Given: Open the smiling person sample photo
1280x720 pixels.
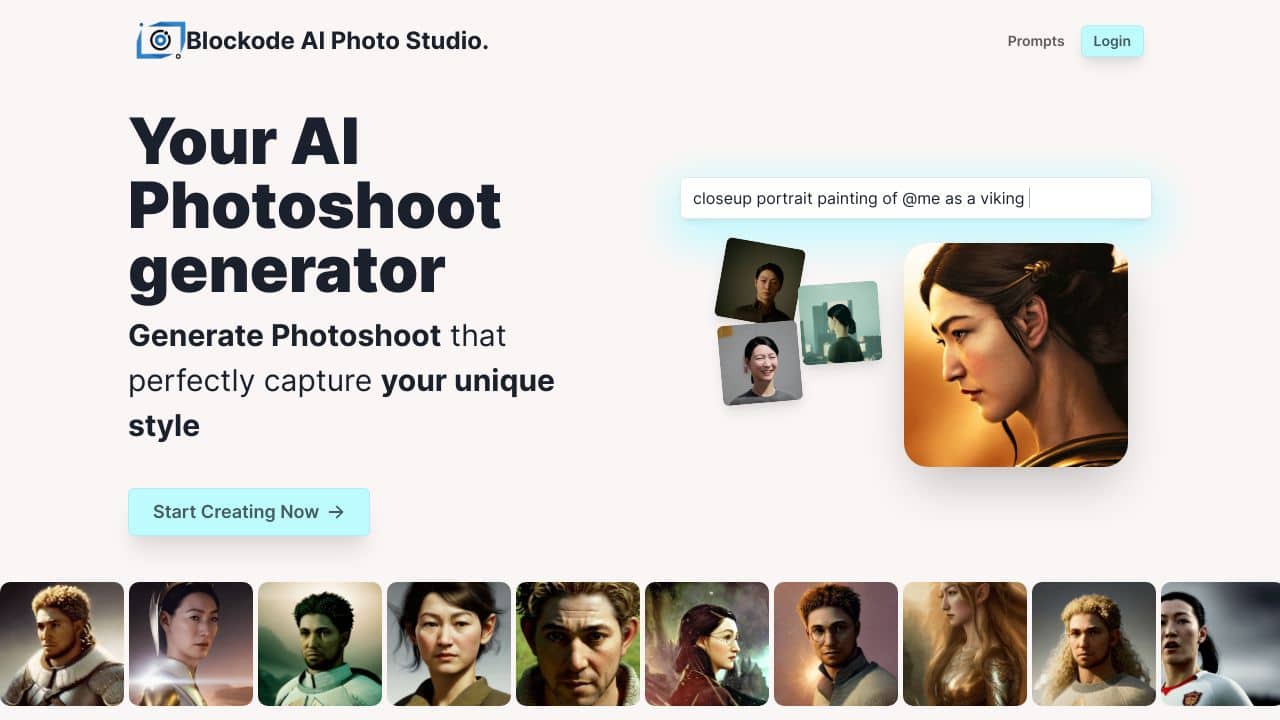Looking at the screenshot, I should tap(760, 363).
